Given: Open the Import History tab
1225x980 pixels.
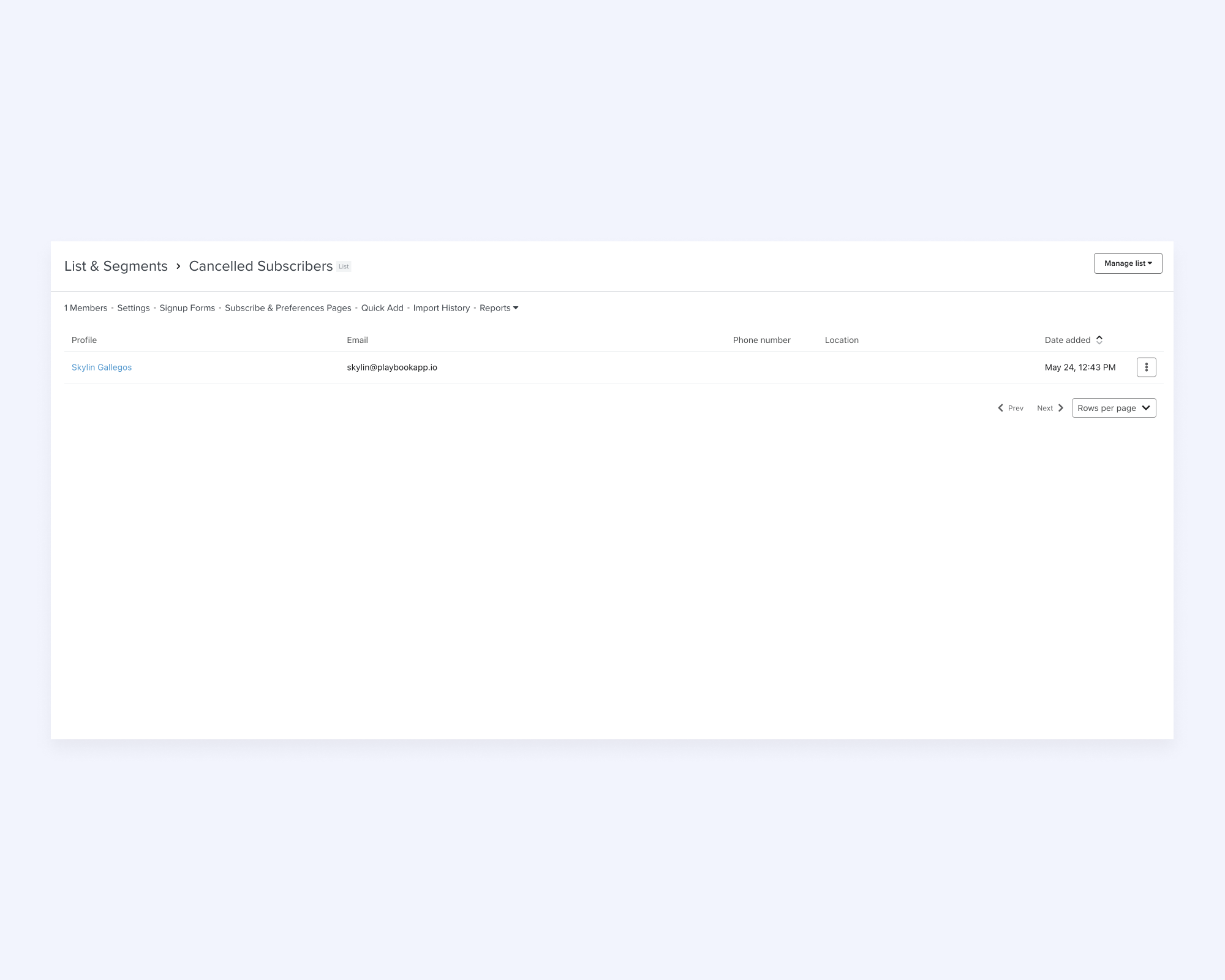Looking at the screenshot, I should [x=442, y=308].
